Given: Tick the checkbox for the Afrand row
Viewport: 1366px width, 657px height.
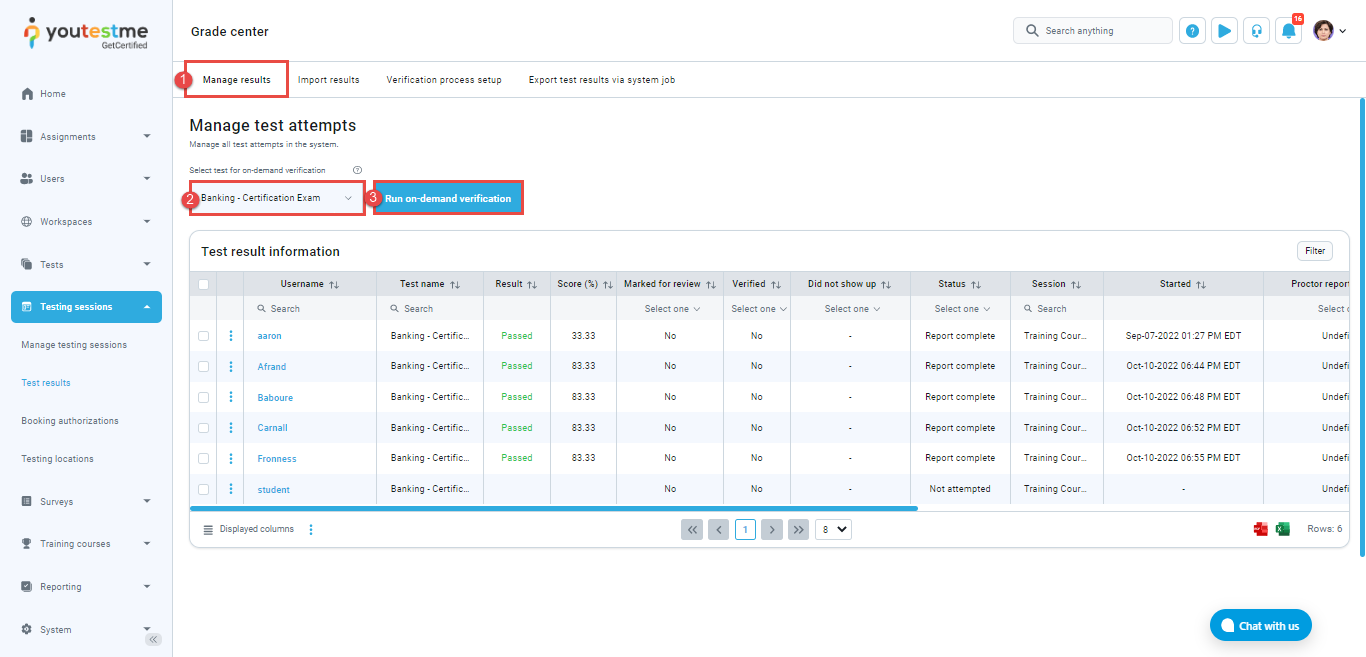Looking at the screenshot, I should click(x=203, y=367).
